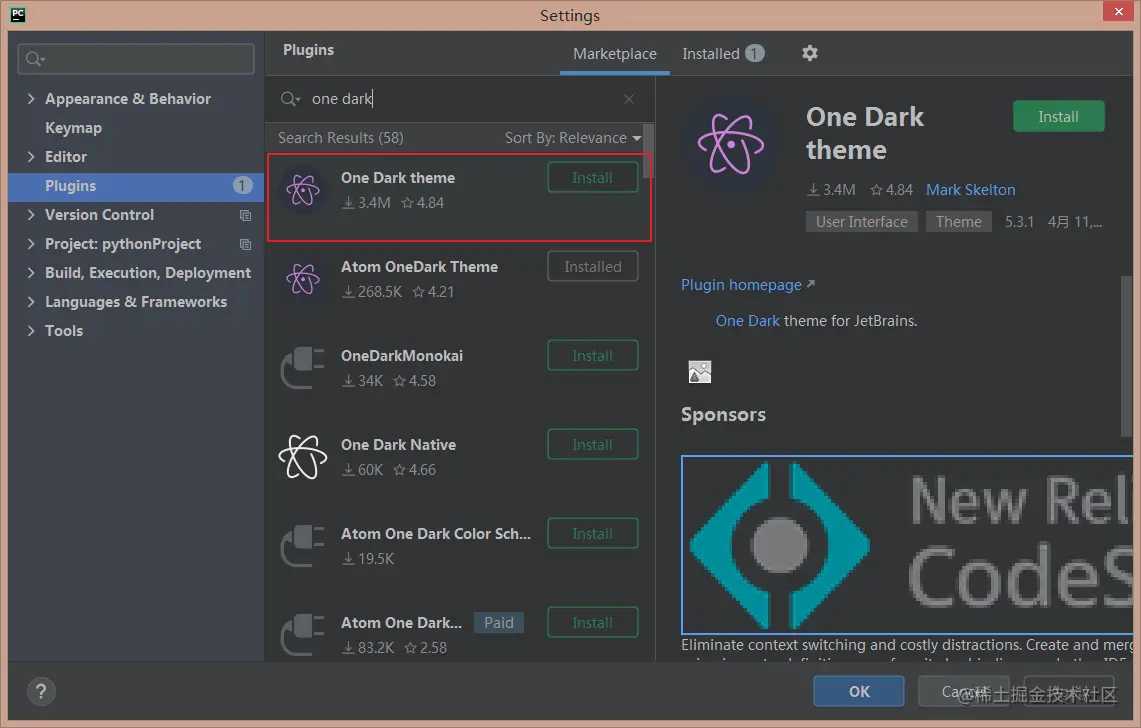Open the Plugin homepage link
Viewport: 1141px width, 728px height.
tap(747, 285)
